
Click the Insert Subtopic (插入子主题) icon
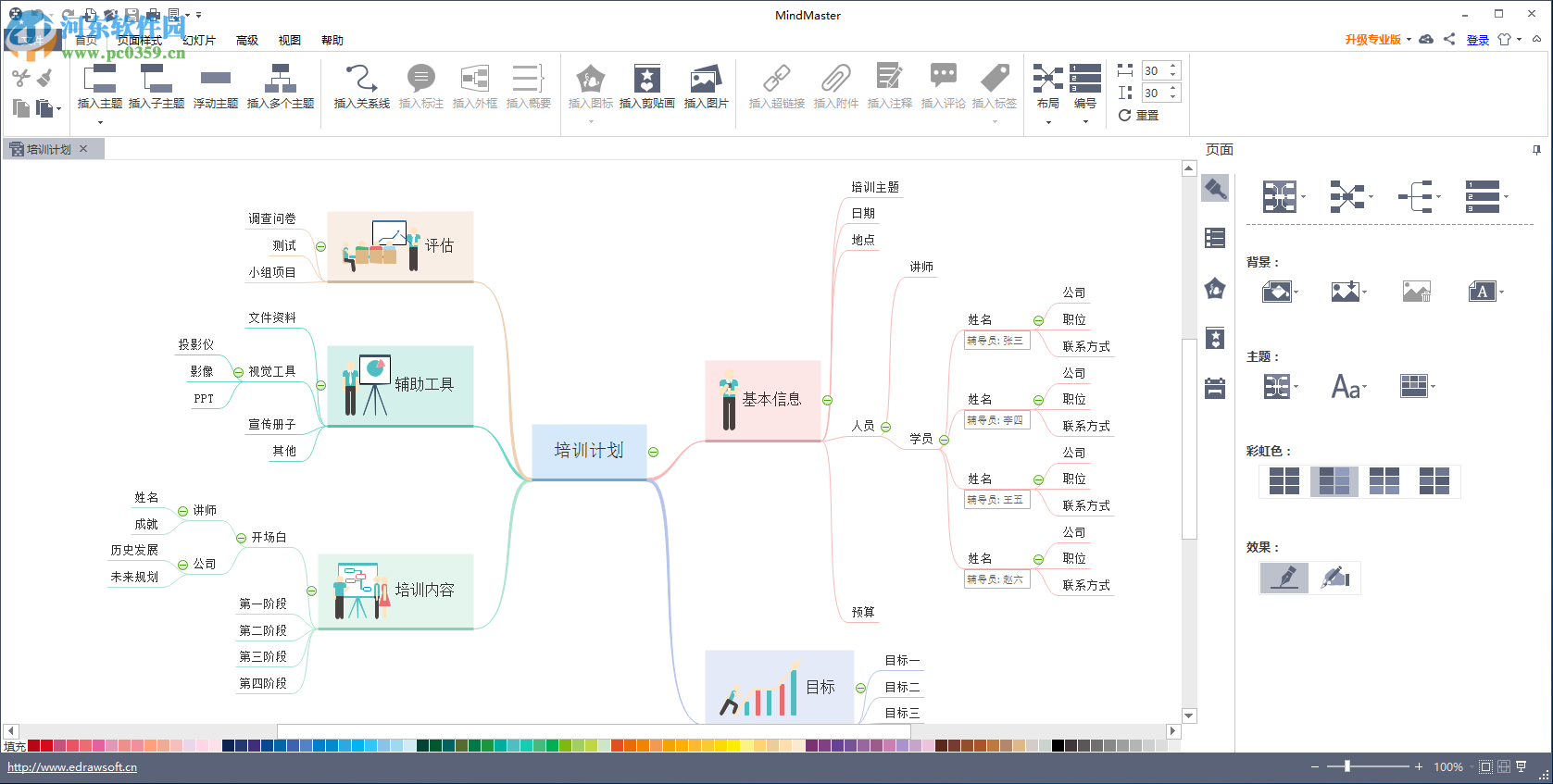pos(156,78)
